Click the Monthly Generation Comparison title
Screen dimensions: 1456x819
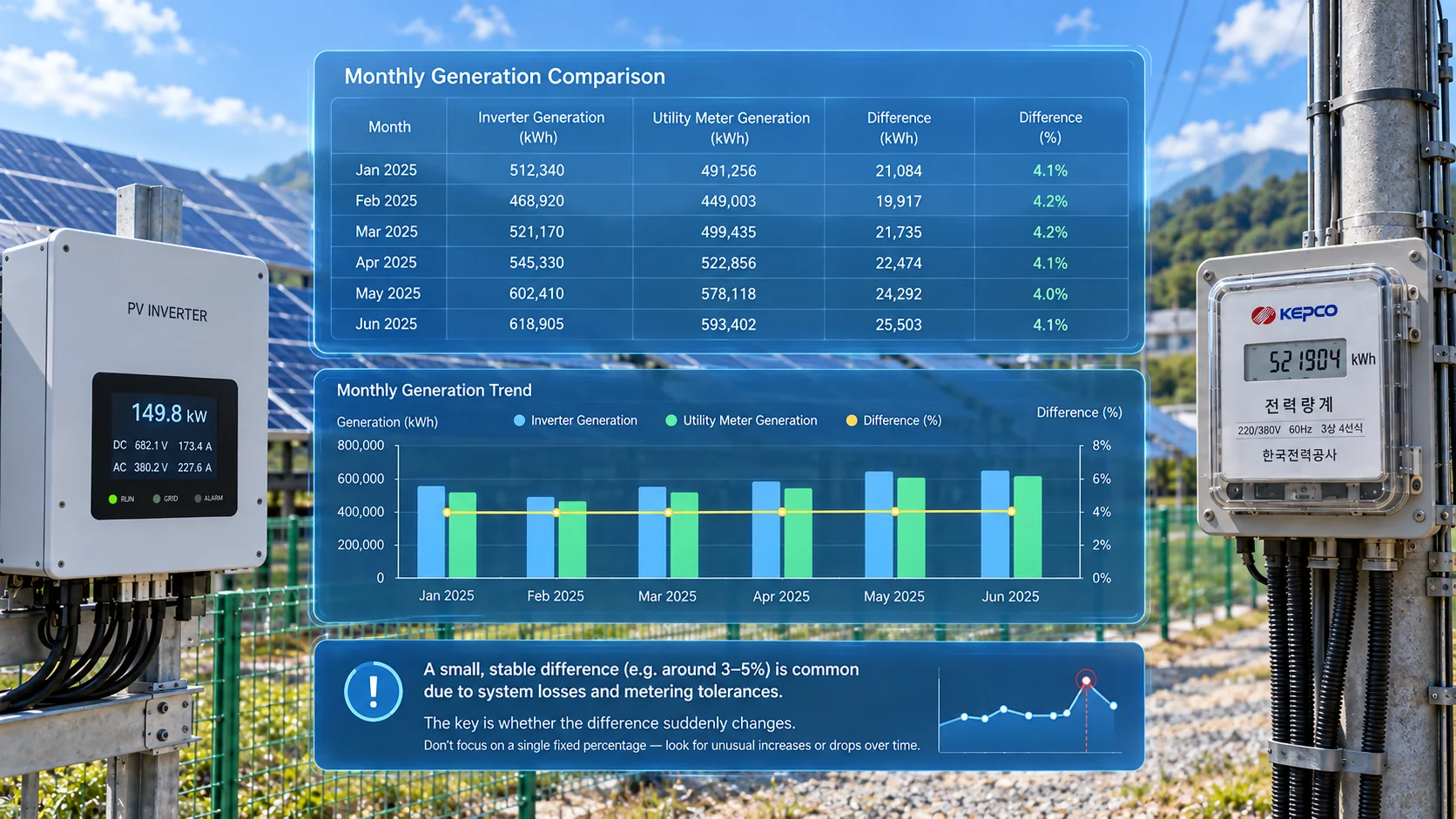(x=504, y=77)
